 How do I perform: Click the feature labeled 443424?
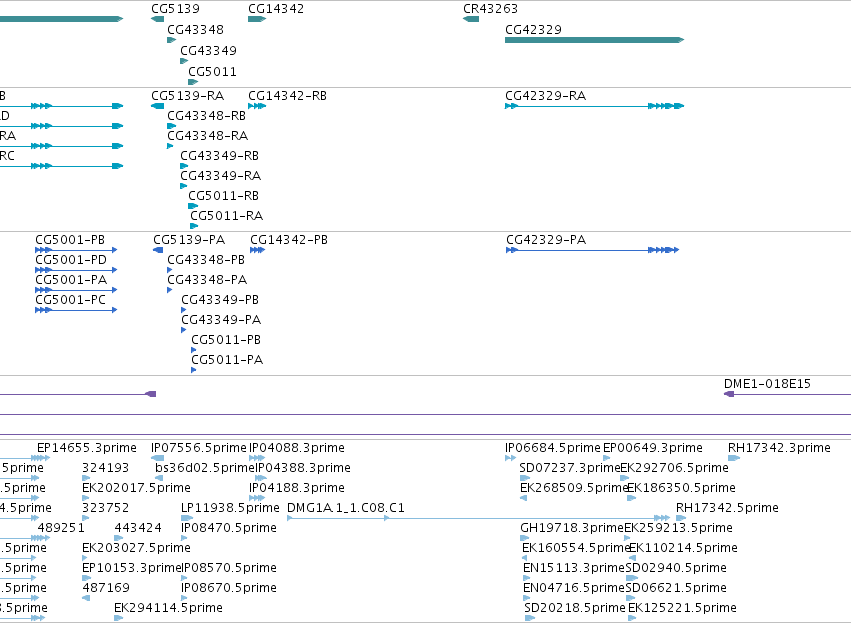[138, 528]
